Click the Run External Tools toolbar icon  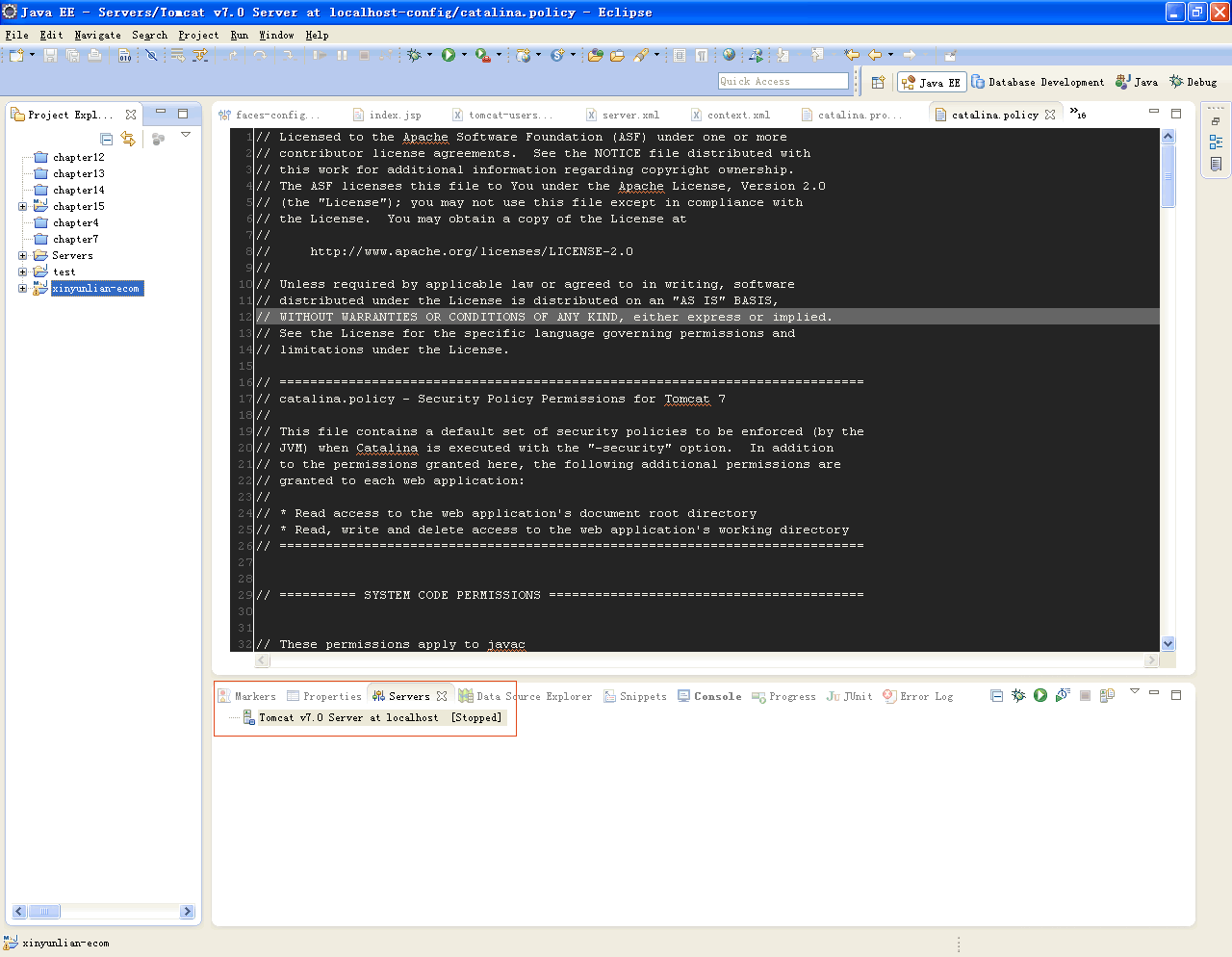(x=483, y=56)
